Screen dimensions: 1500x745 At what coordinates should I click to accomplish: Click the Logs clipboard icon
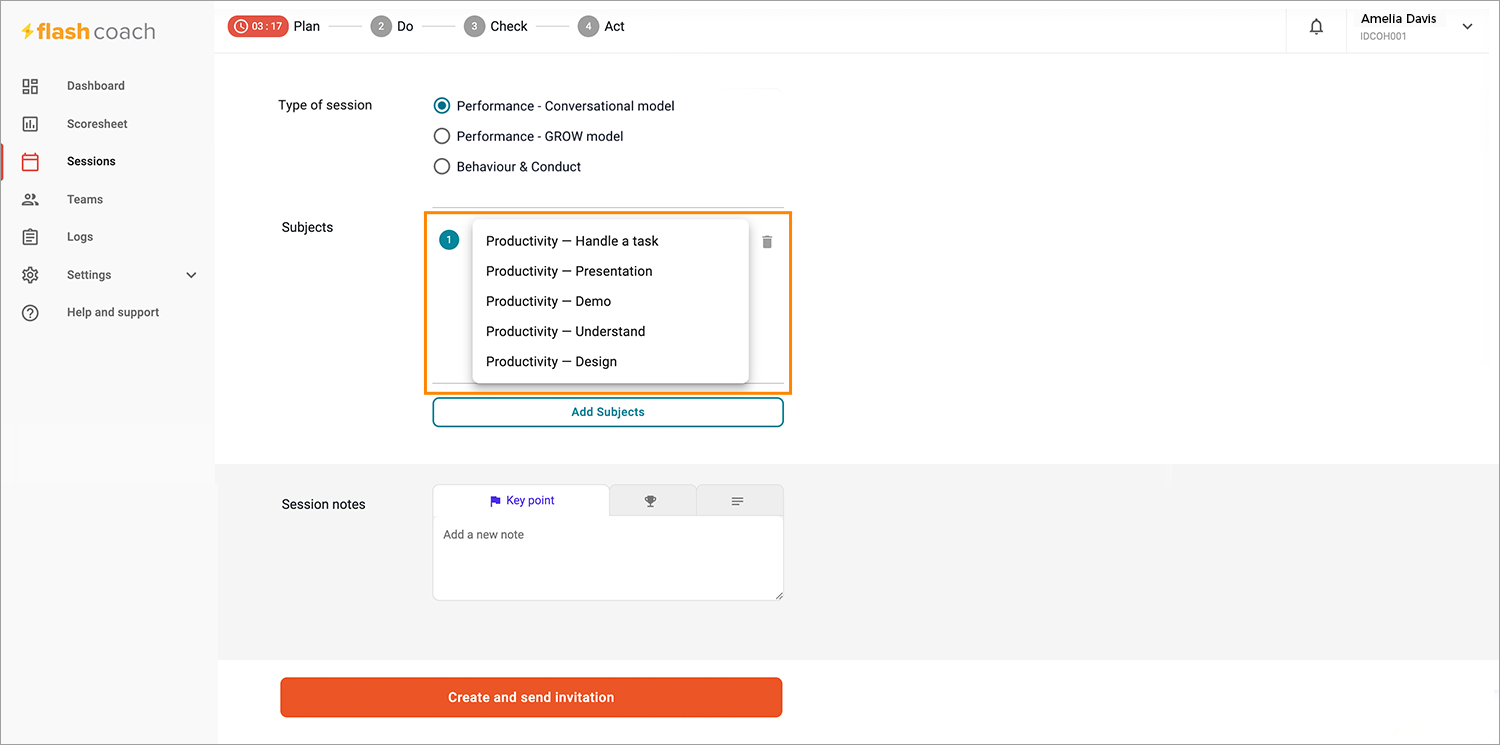coord(30,237)
